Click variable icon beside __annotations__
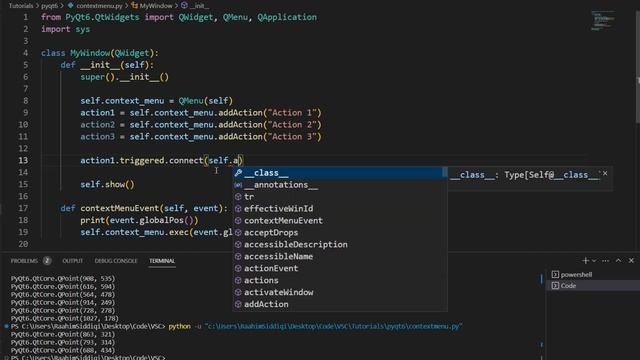Image resolution: width=640 pixels, height=360 pixels. pos(238,185)
